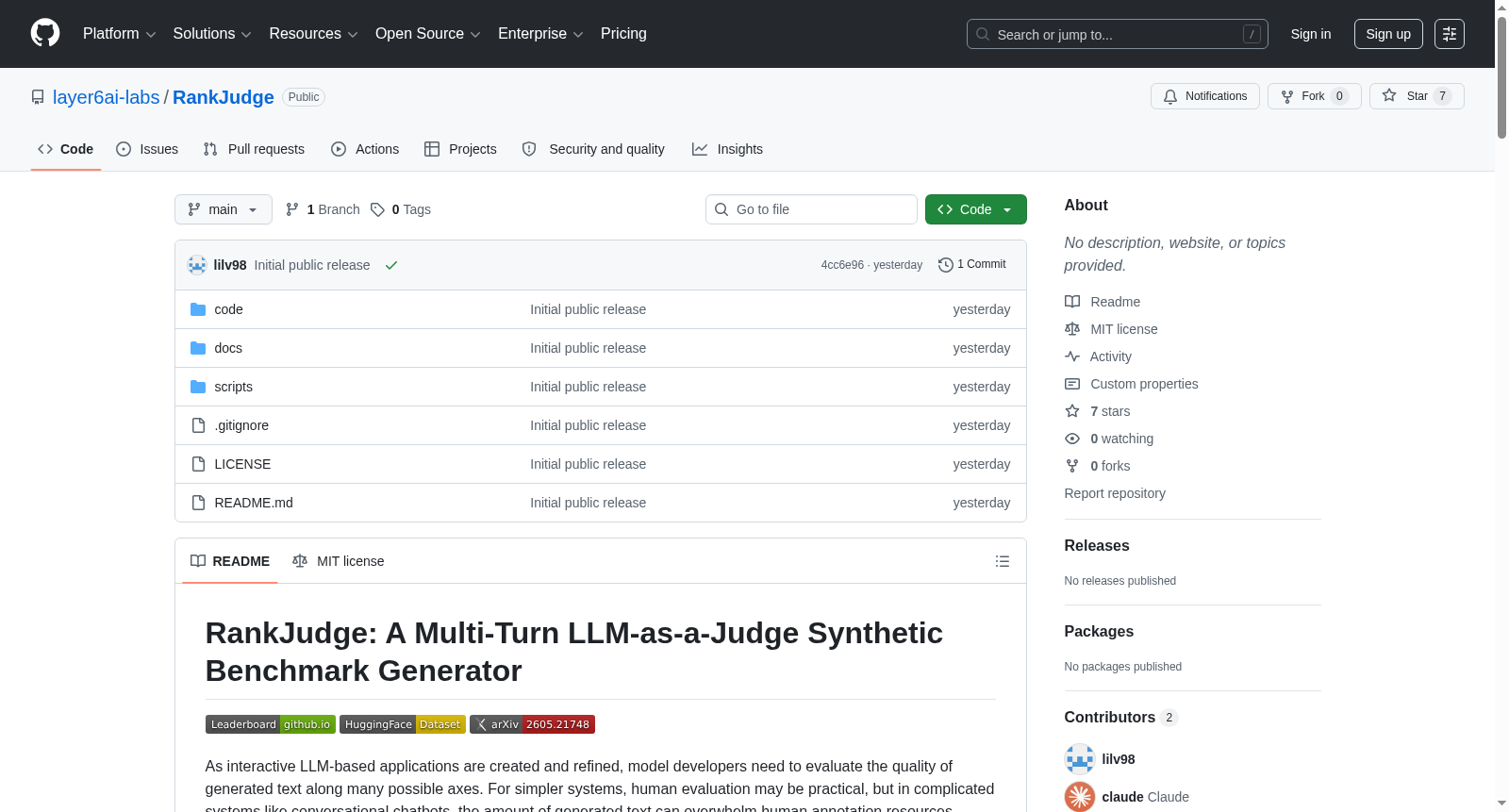Open the command palette icon button
The image size is (1509, 812).
(1450, 34)
